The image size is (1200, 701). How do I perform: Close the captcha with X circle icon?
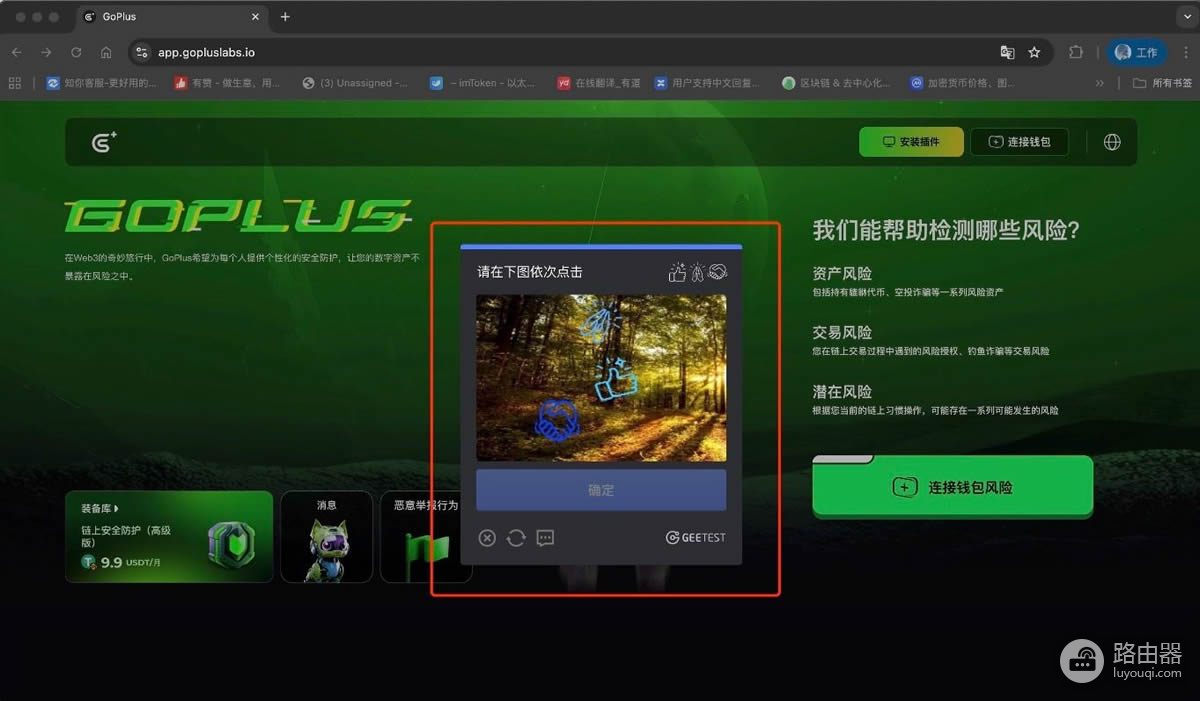pos(487,538)
